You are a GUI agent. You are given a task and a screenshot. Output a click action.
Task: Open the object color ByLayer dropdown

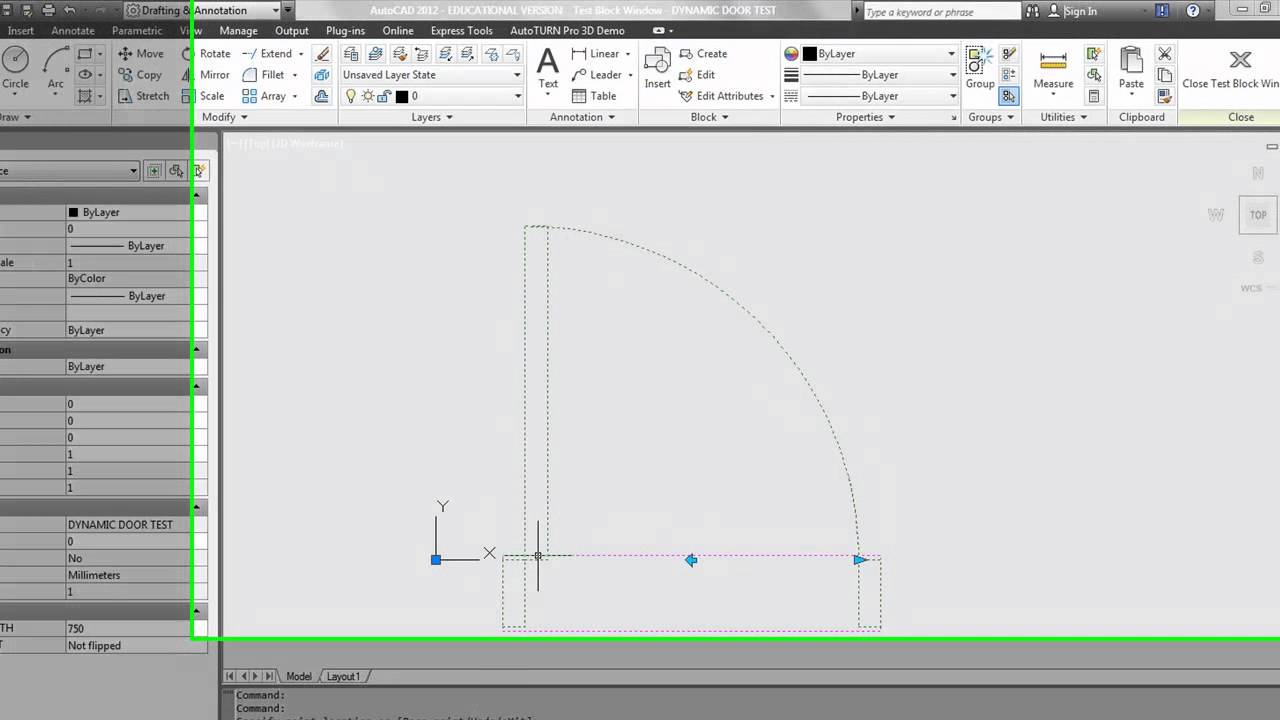tap(880, 54)
